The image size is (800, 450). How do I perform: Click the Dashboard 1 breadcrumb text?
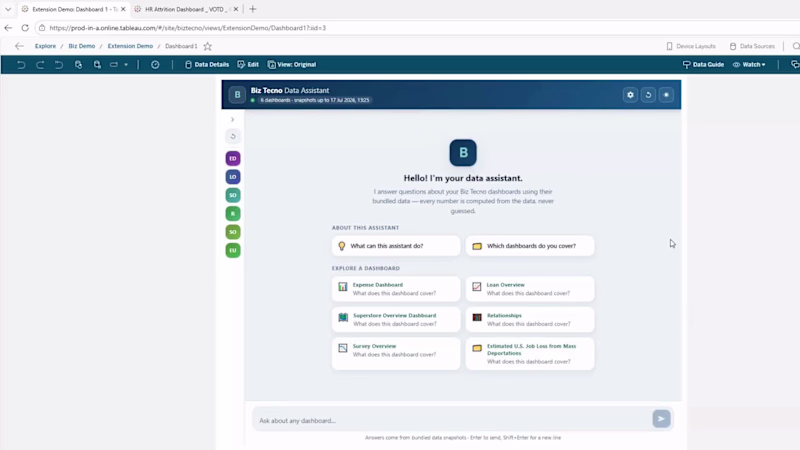click(x=181, y=46)
